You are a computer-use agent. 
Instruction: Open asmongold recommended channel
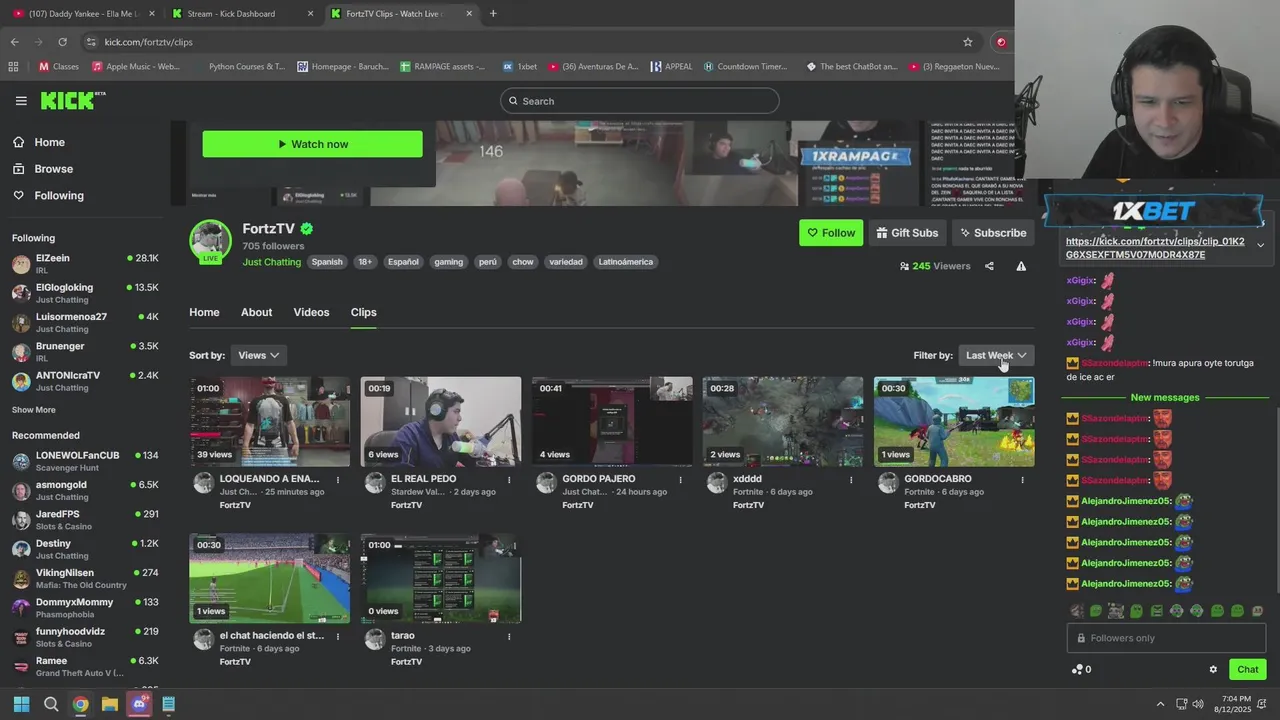85,490
